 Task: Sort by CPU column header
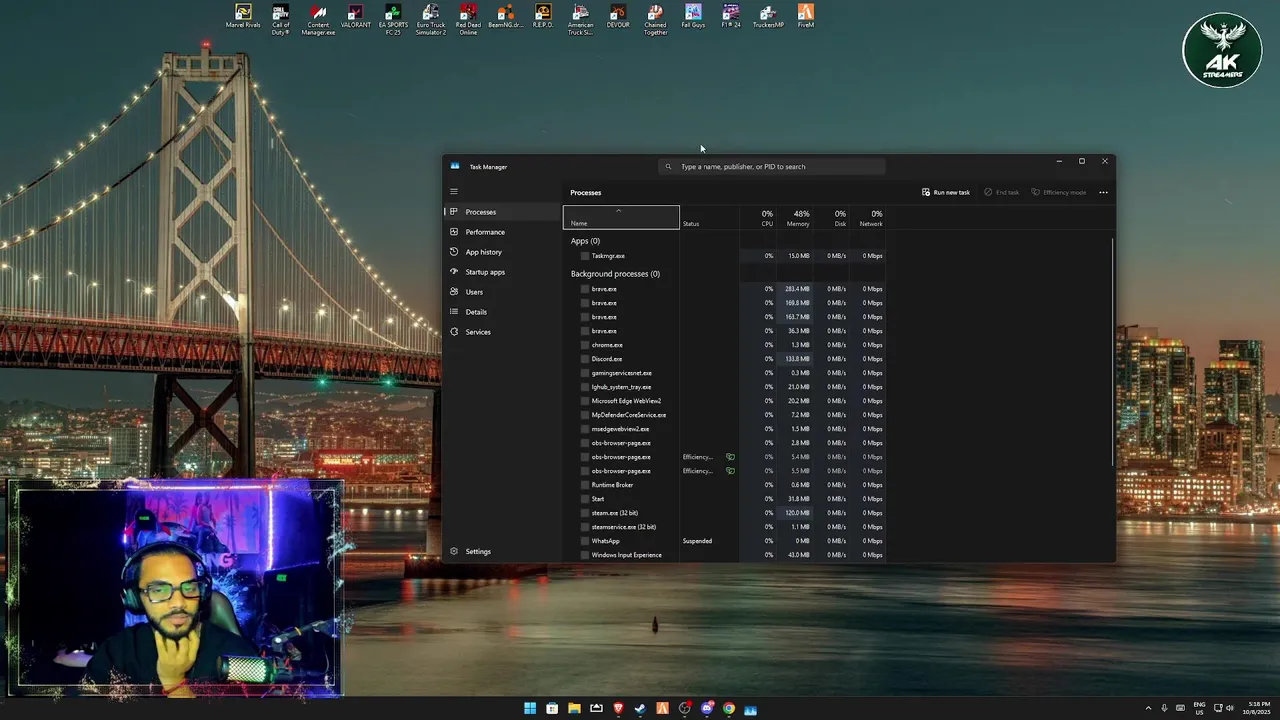tap(759, 218)
